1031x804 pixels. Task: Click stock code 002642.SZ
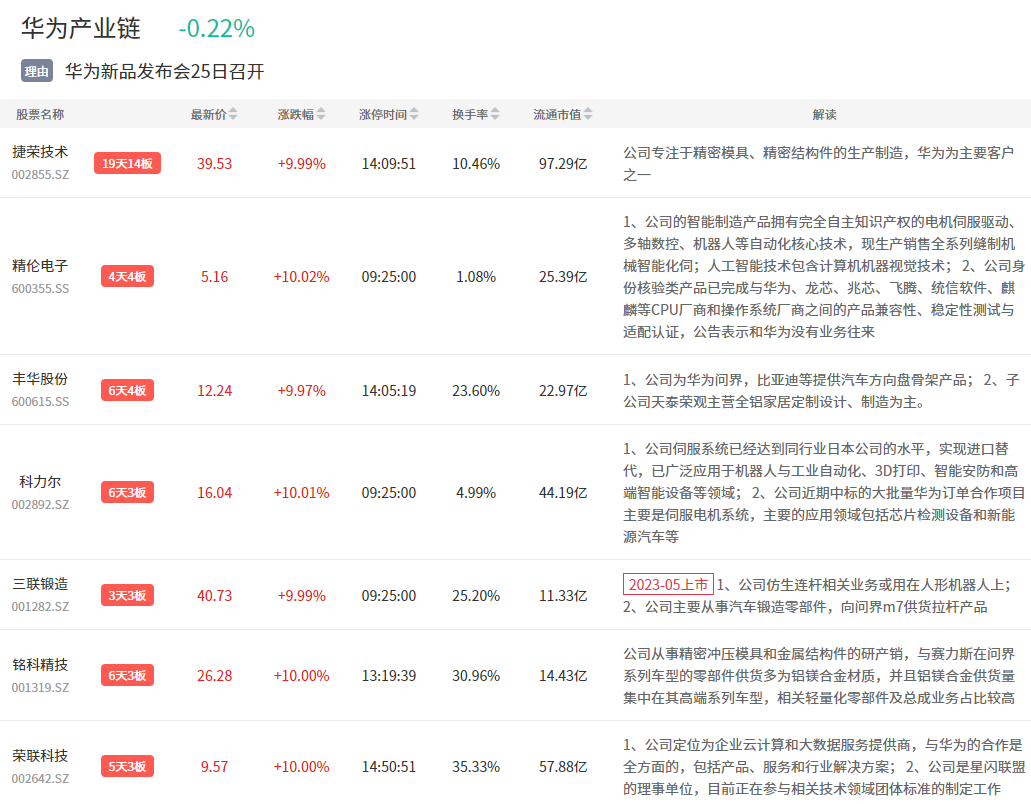pyautogui.click(x=40, y=778)
